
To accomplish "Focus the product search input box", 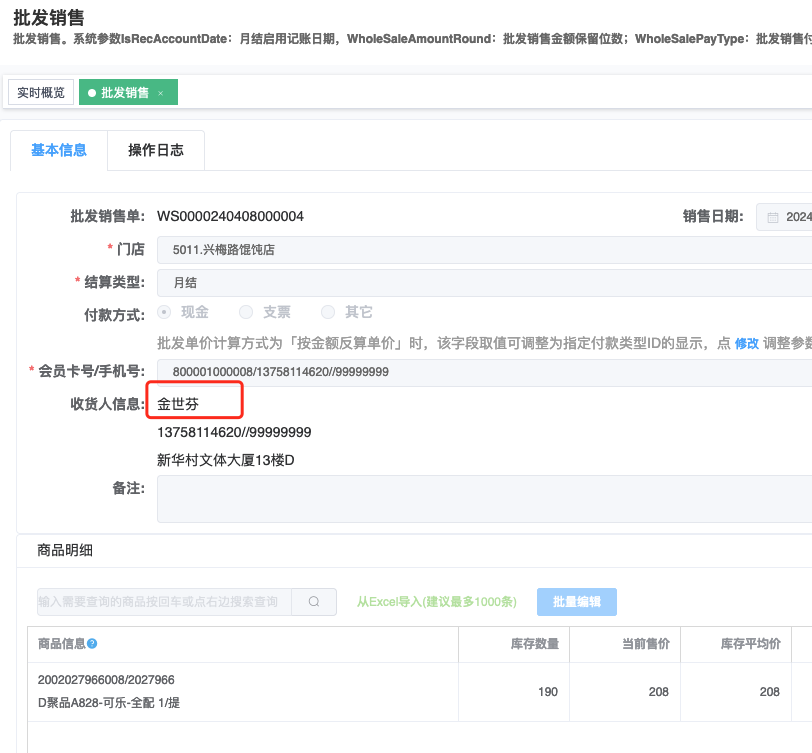I will click(x=164, y=602).
